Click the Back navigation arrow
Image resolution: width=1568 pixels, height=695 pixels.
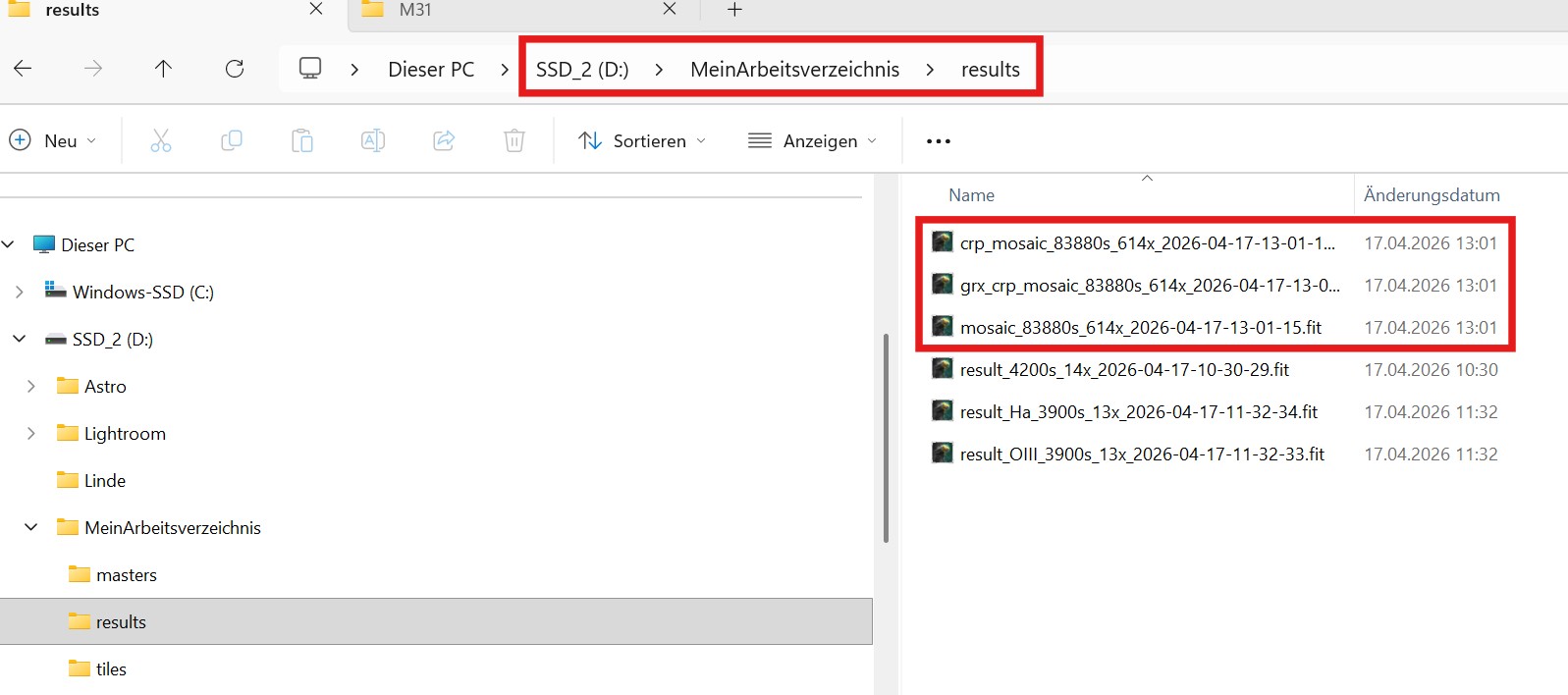(23, 69)
